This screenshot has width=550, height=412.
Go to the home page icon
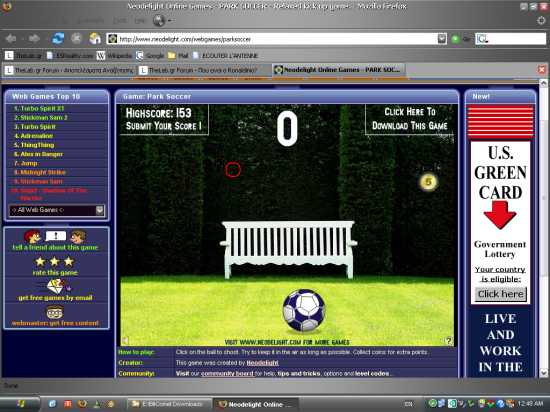[95, 39]
